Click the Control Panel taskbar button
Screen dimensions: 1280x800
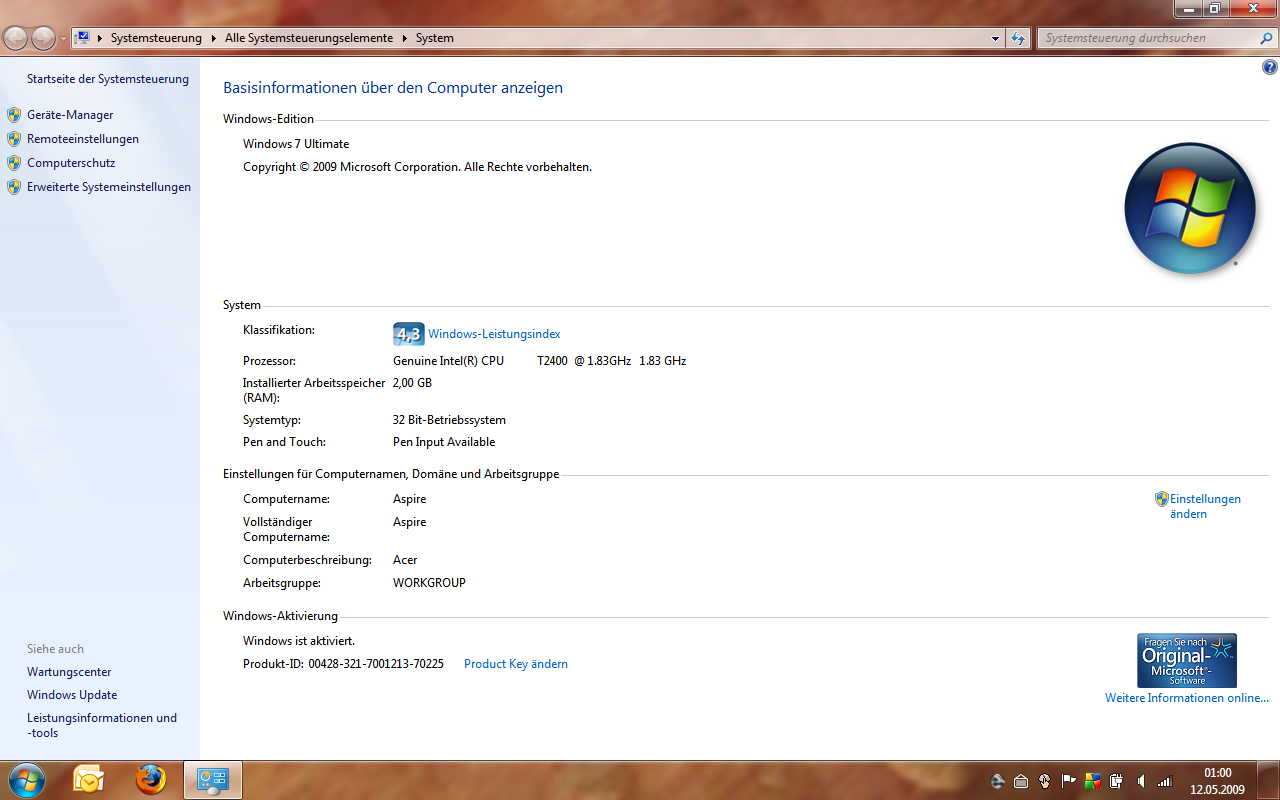point(213,780)
